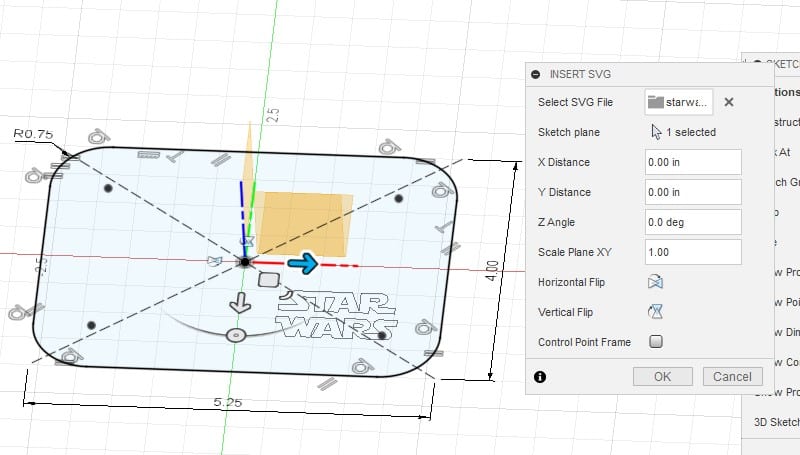800x455 pixels.
Task: Click the planar move square manipulator
Action: point(269,280)
